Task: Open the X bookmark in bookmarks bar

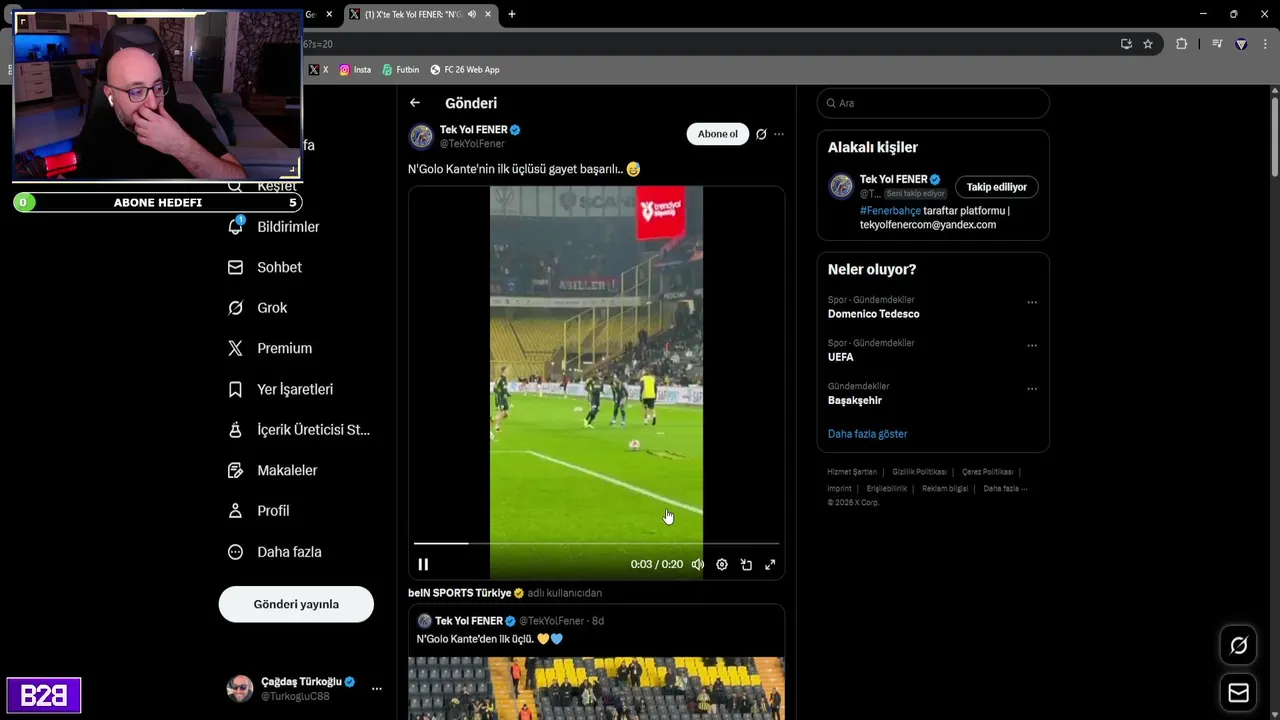Action: 318,70
